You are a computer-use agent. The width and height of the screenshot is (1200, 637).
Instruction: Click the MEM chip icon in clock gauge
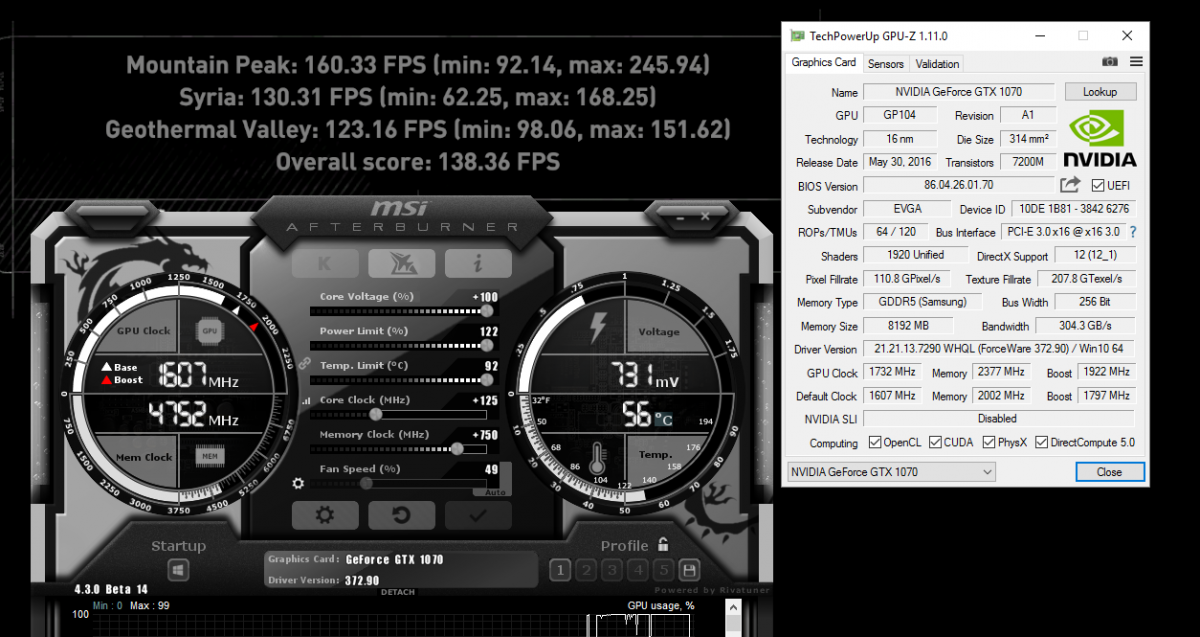point(209,456)
